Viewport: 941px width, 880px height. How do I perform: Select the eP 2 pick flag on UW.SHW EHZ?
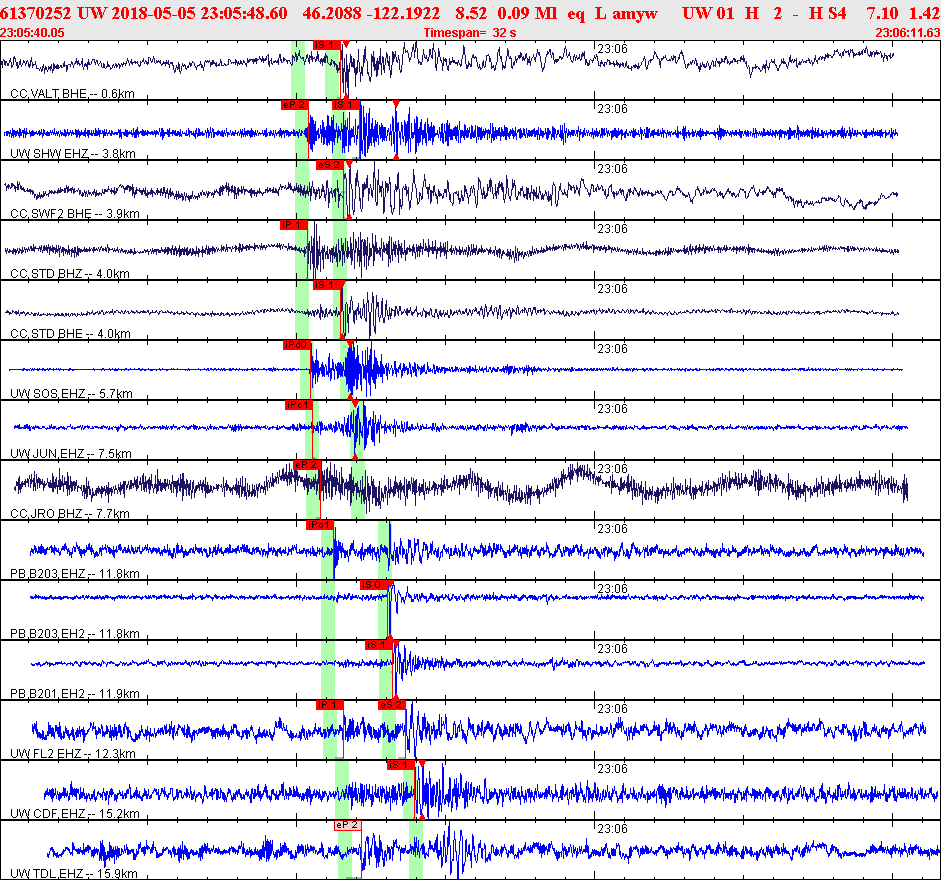(295, 105)
